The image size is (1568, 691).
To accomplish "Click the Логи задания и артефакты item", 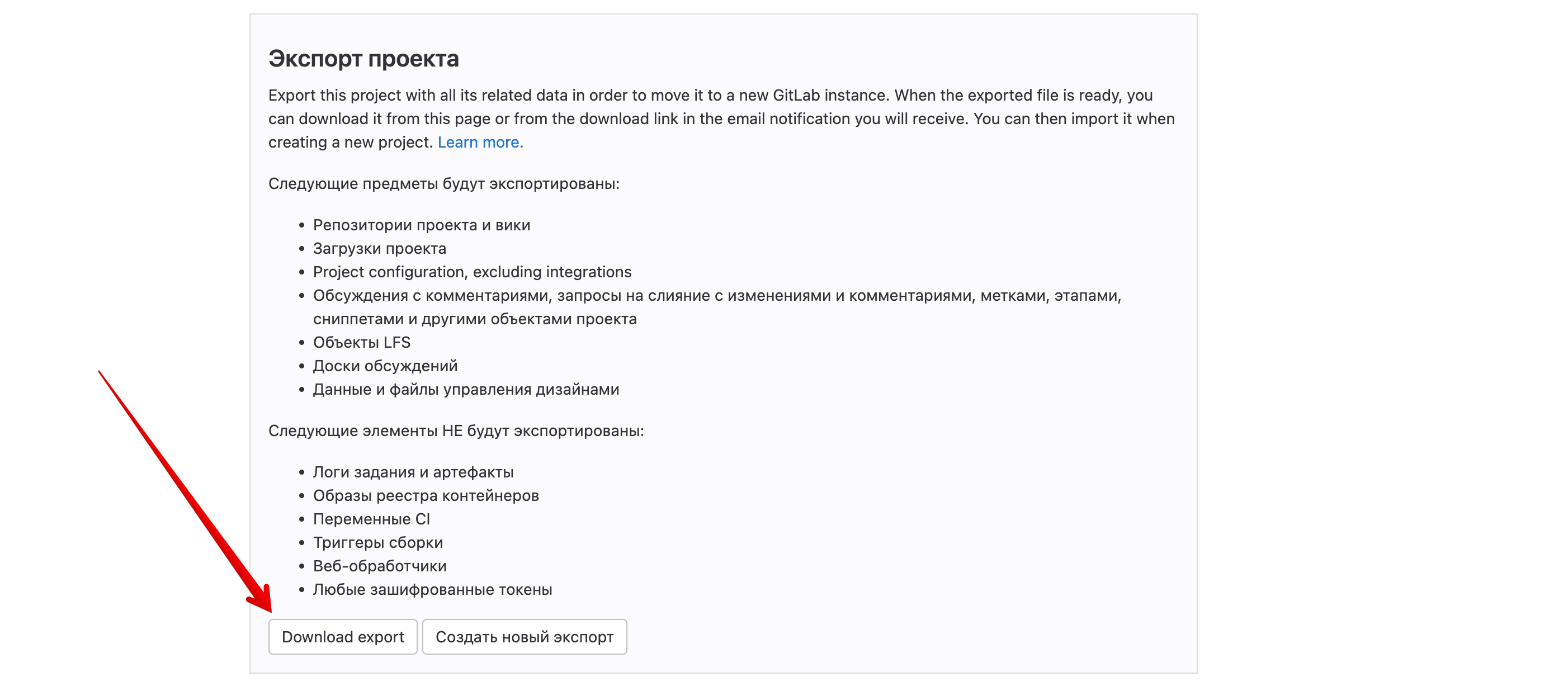I will [413, 472].
